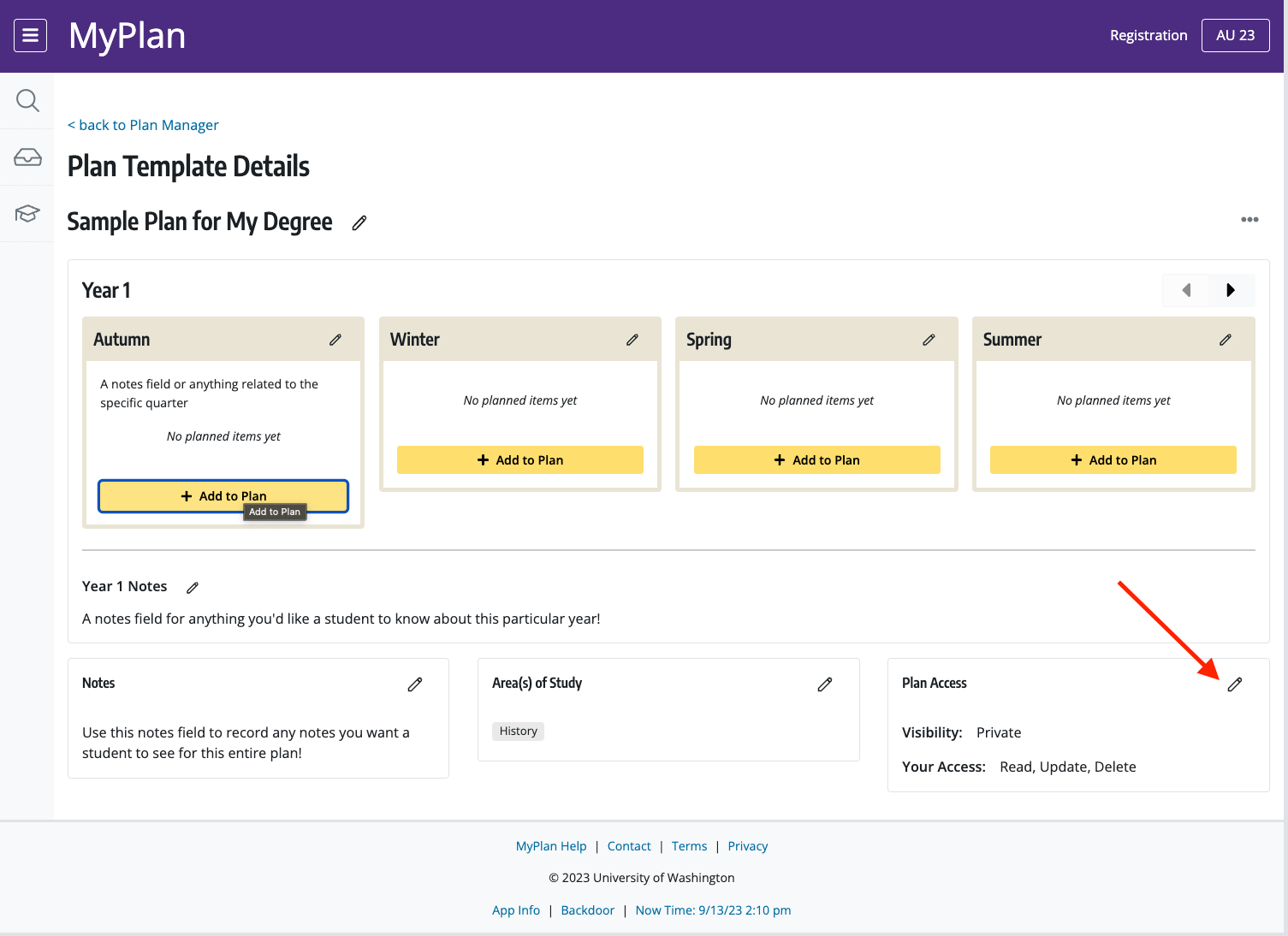The image size is (1288, 936).
Task: Edit the Summer quarter pencil icon
Action: point(1226,340)
